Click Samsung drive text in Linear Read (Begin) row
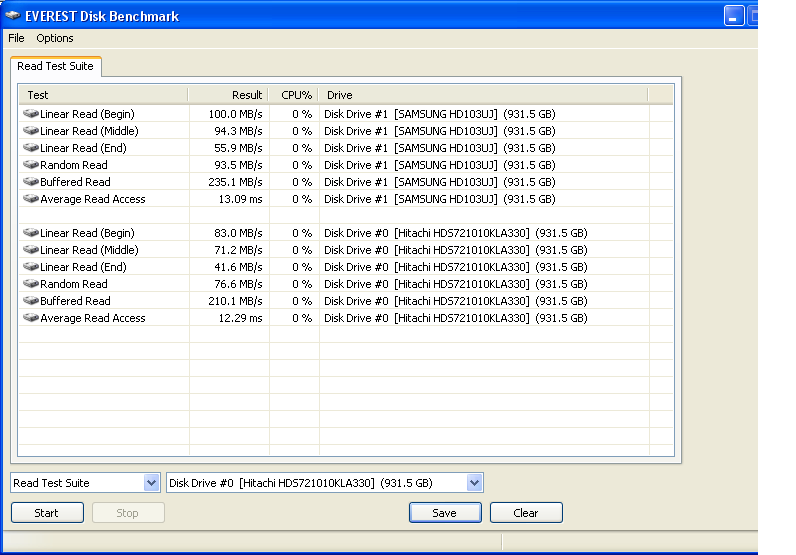796x555 pixels. click(x=440, y=114)
